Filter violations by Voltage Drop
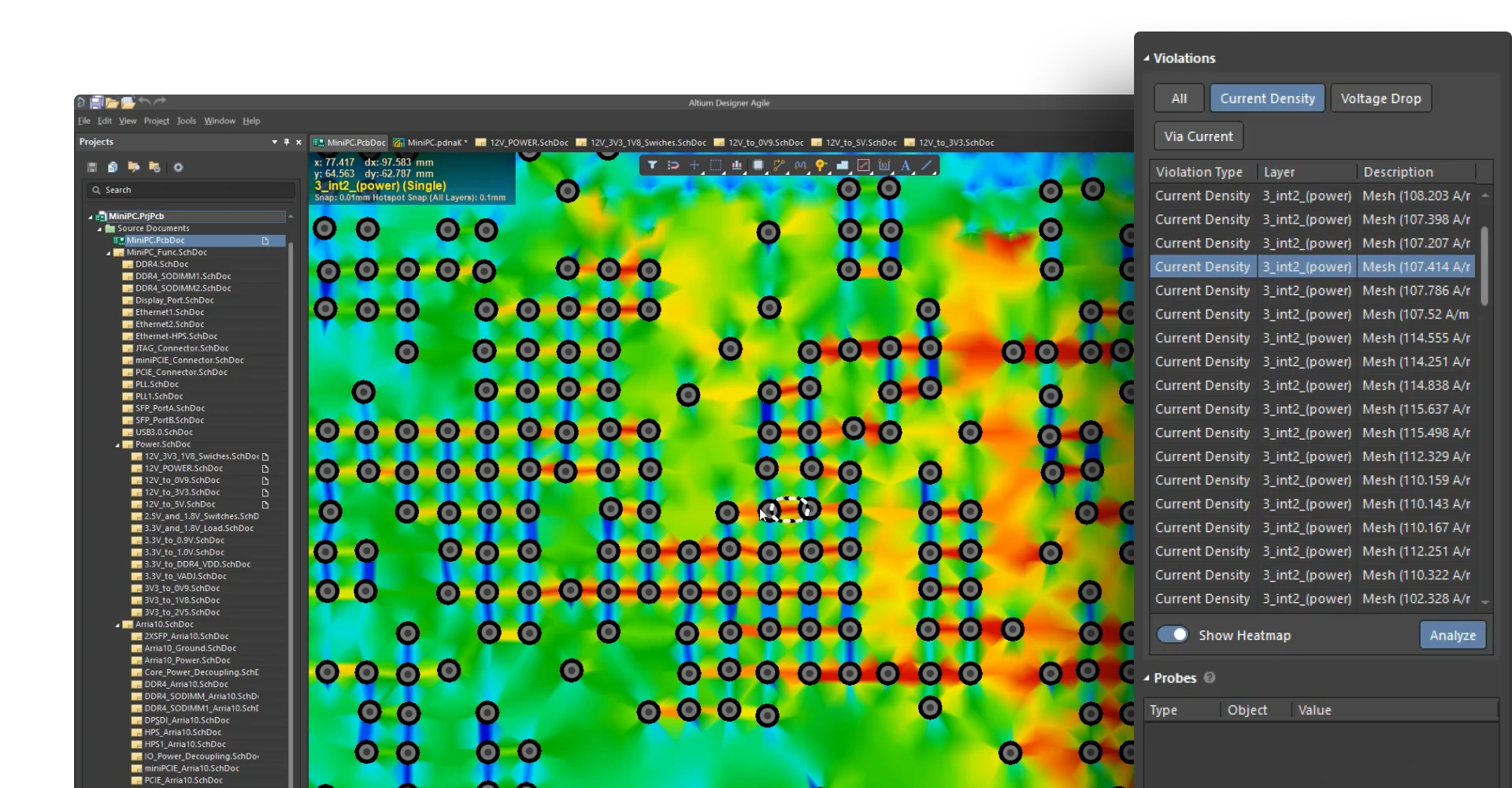This screenshot has height=788, width=1512. (1380, 98)
